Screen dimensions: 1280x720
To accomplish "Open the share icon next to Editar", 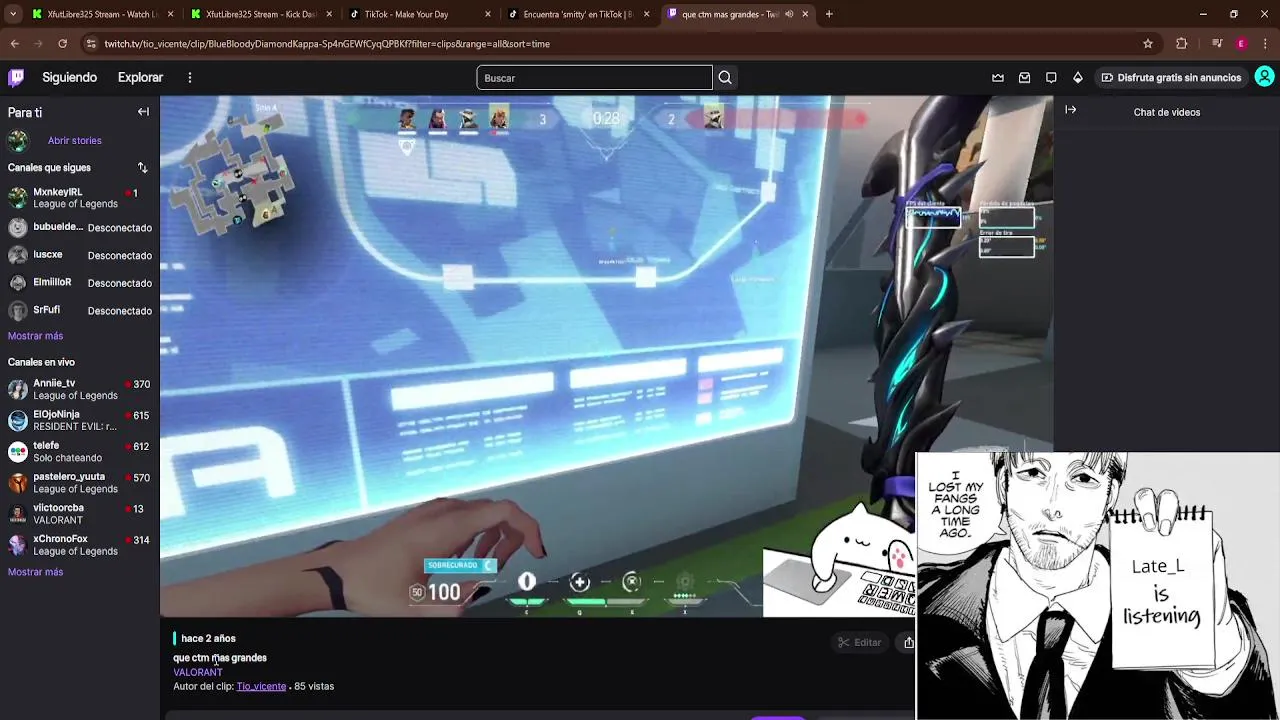I will click(908, 642).
